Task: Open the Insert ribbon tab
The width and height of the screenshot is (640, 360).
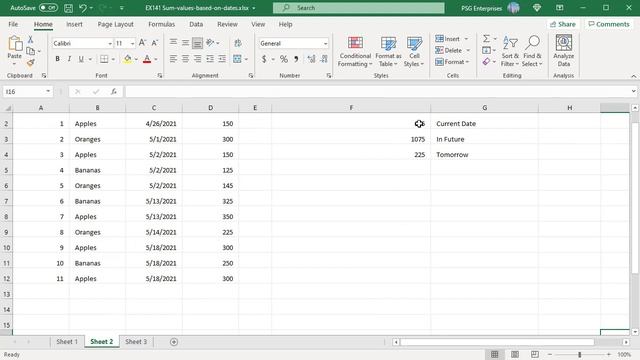Action: tap(74, 24)
